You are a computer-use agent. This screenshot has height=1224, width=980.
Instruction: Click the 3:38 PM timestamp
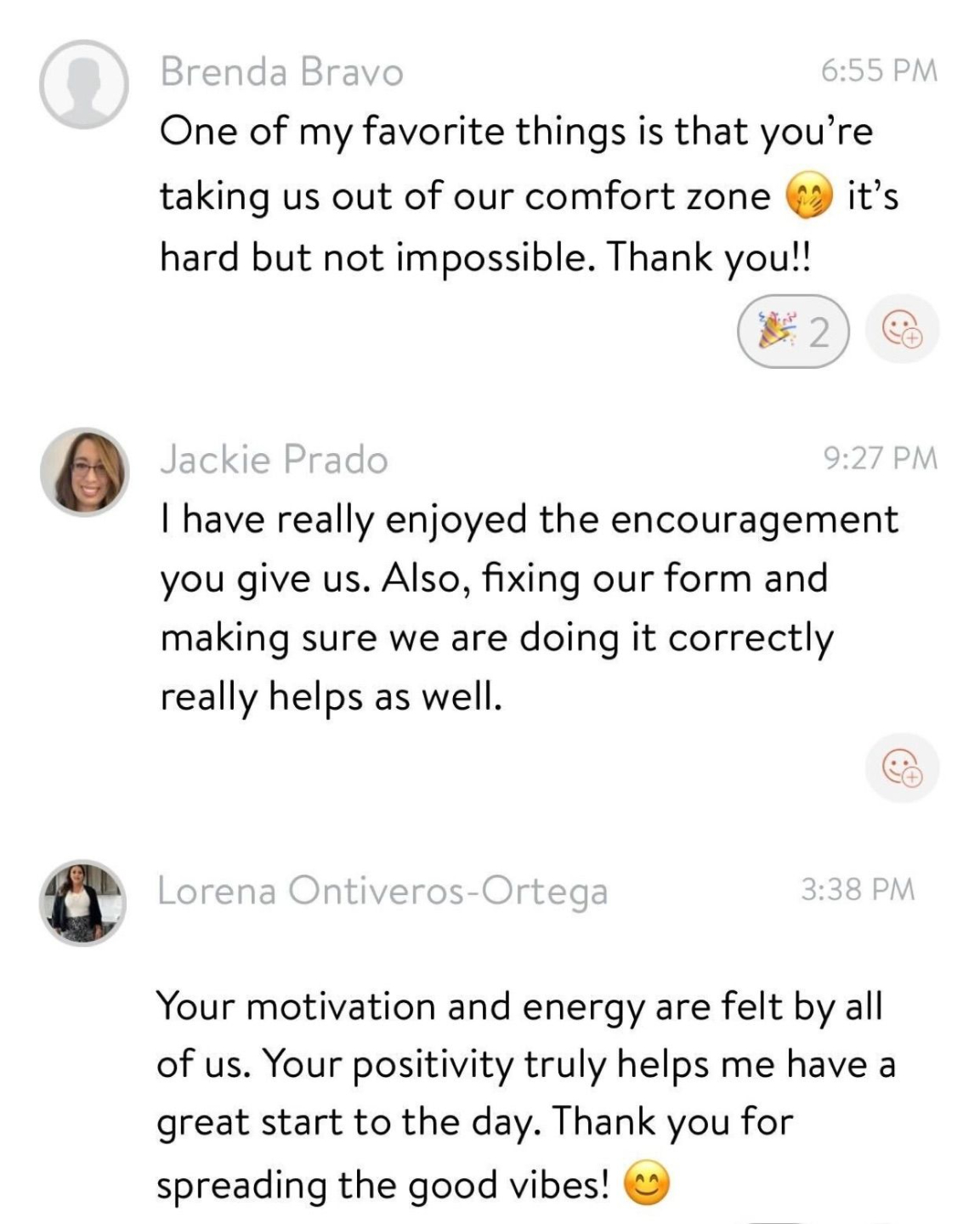858,889
